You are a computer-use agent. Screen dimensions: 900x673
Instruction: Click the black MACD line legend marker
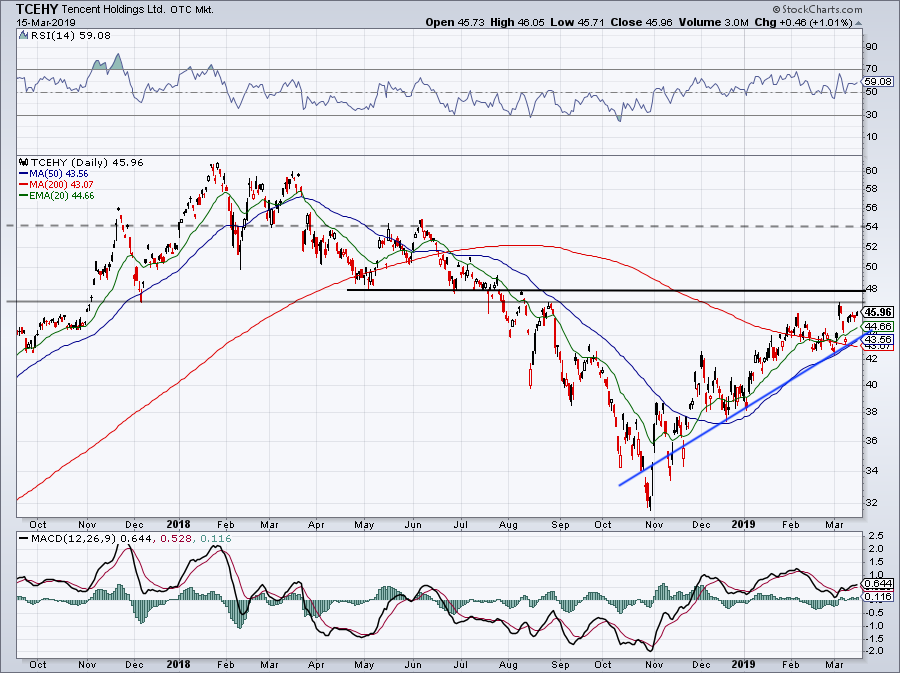(x=24, y=539)
